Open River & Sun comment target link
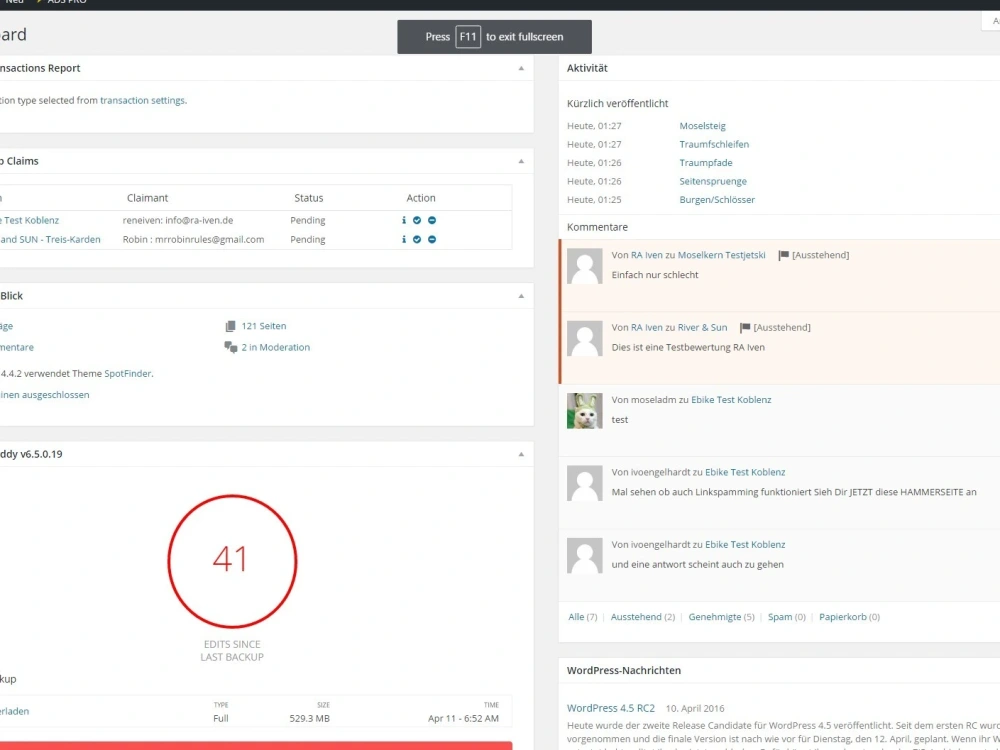 point(702,327)
